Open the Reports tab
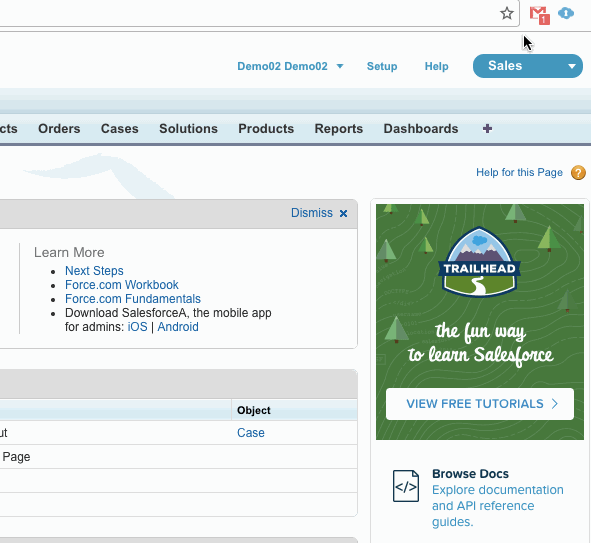This screenshot has width=591, height=543. pyautogui.click(x=339, y=129)
